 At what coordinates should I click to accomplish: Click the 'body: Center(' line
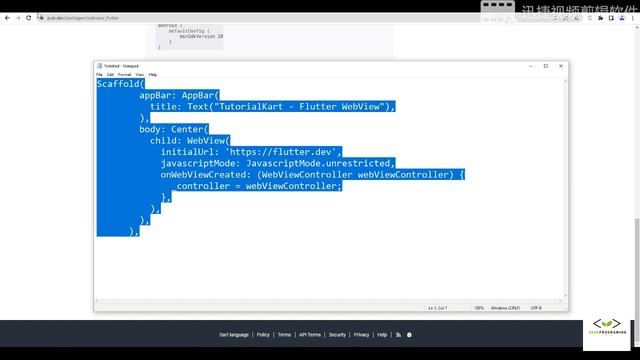(x=174, y=129)
